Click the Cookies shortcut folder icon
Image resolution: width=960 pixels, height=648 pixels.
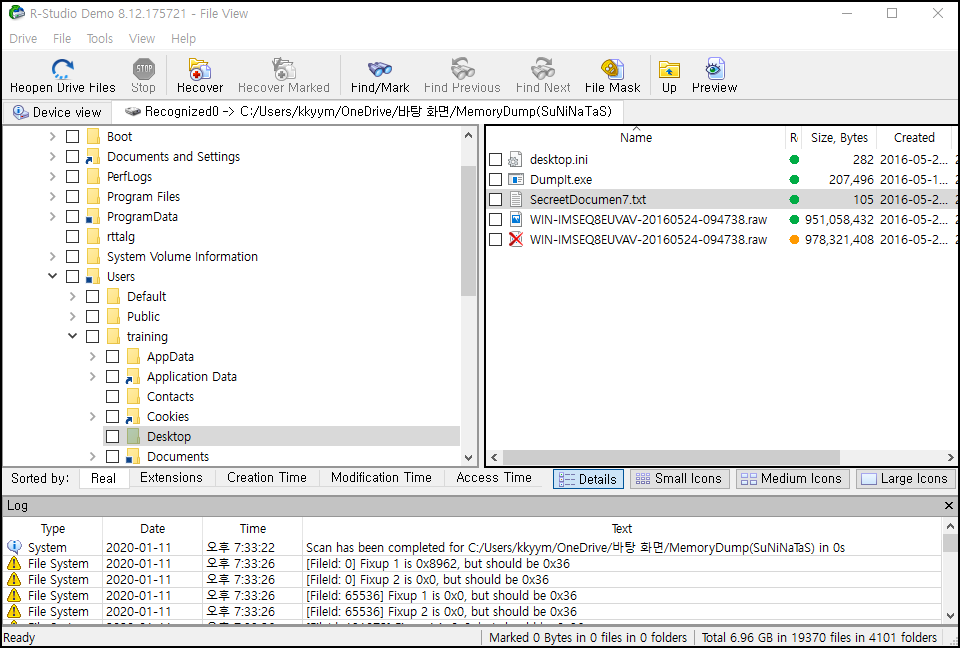(x=133, y=416)
